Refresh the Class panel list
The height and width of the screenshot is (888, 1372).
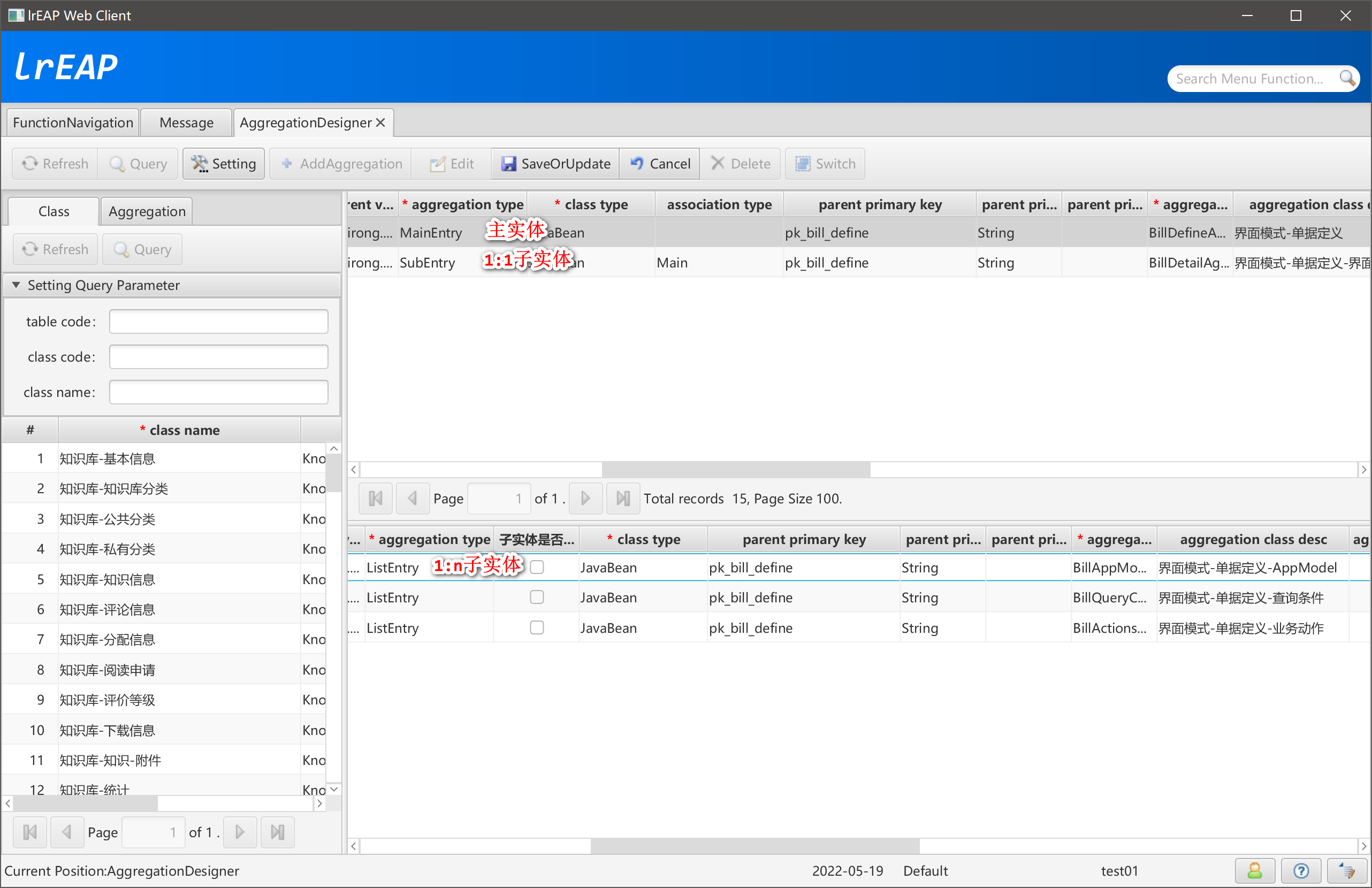coord(55,249)
